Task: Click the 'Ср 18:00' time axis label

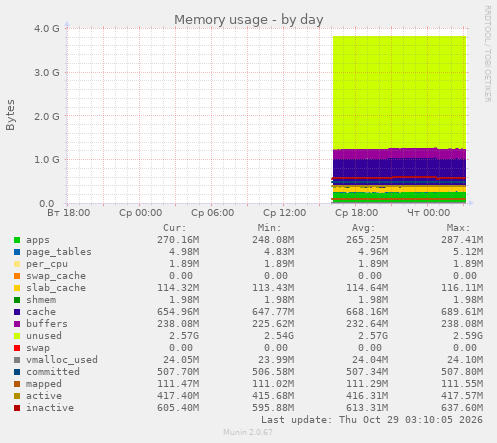Action: [x=357, y=213]
